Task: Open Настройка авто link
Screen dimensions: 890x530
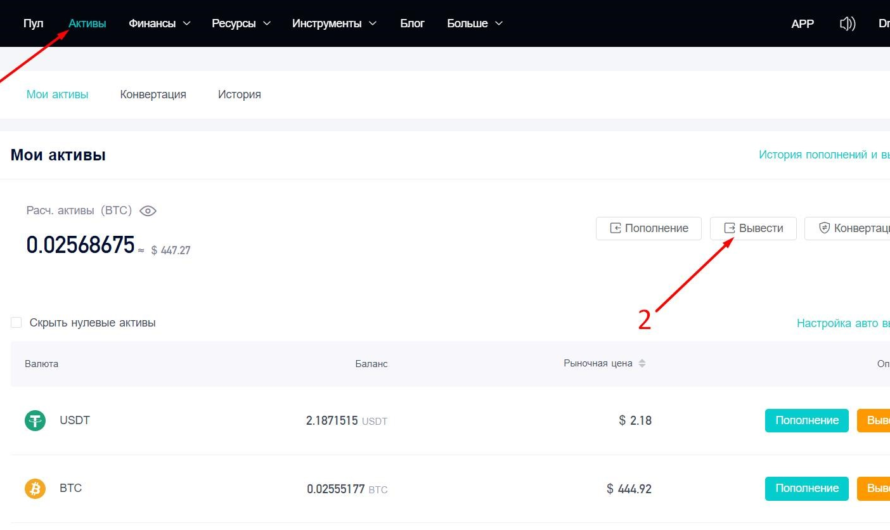Action: click(843, 323)
